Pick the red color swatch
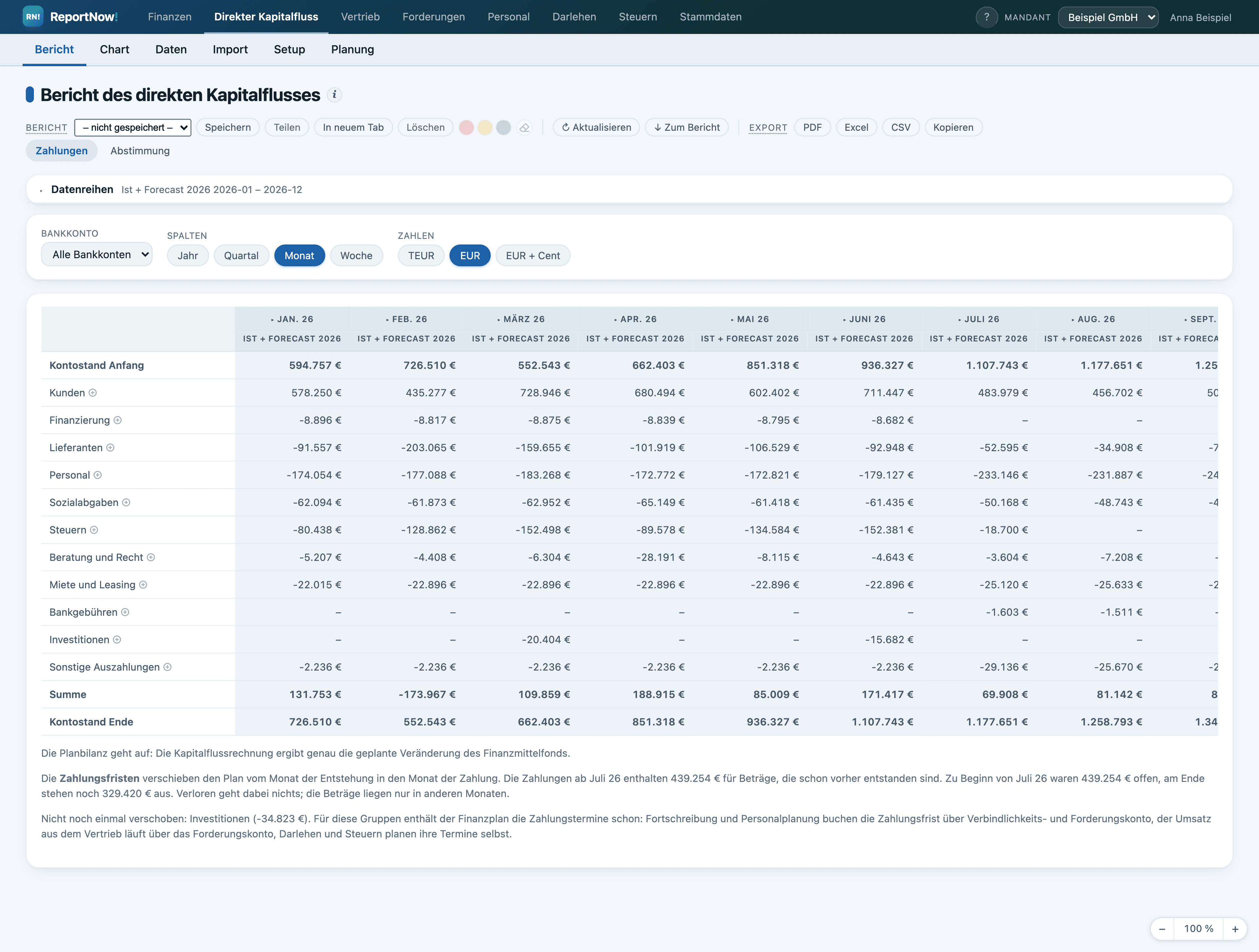 [x=466, y=127]
